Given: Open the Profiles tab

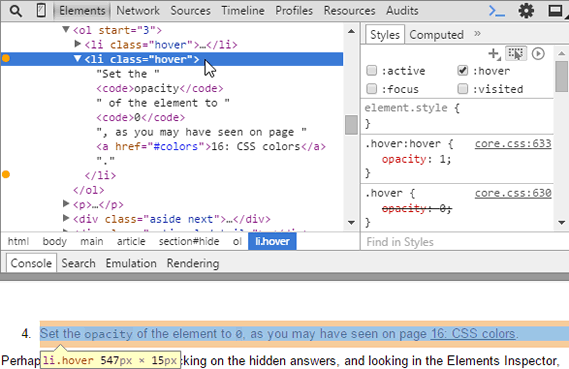Looking at the screenshot, I should point(294,11).
